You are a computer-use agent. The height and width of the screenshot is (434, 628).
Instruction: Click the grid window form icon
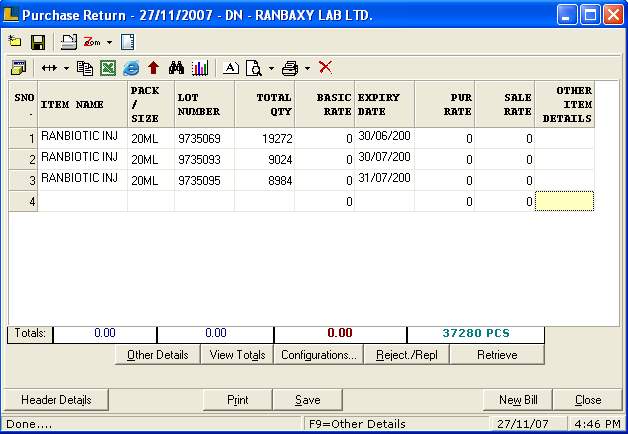click(x=18, y=68)
